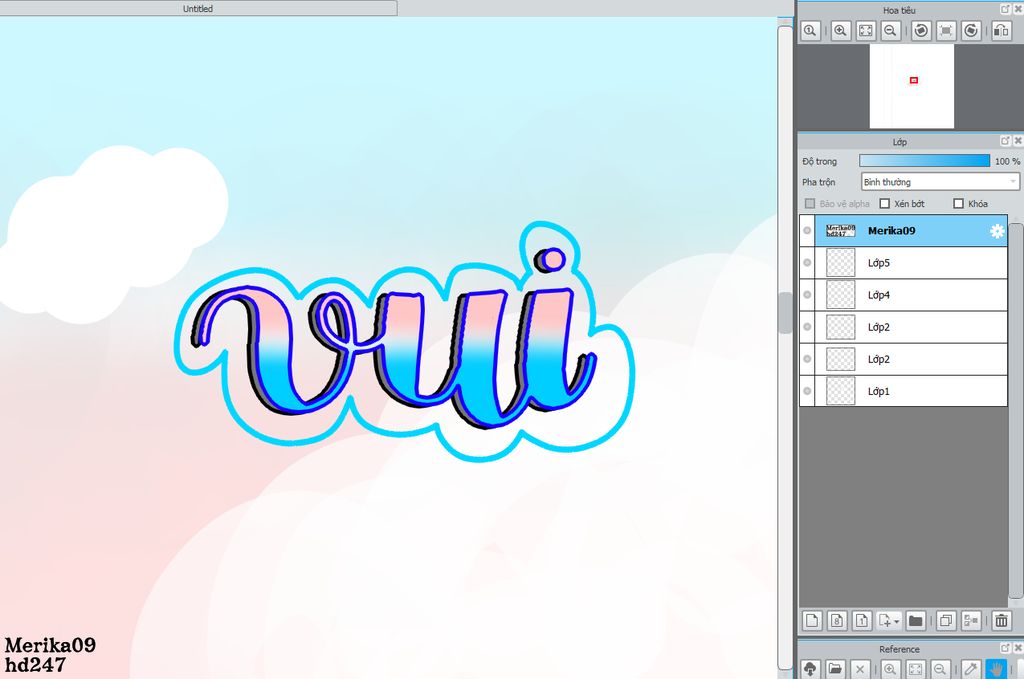Click the layer list scrollbar

coord(1016,411)
